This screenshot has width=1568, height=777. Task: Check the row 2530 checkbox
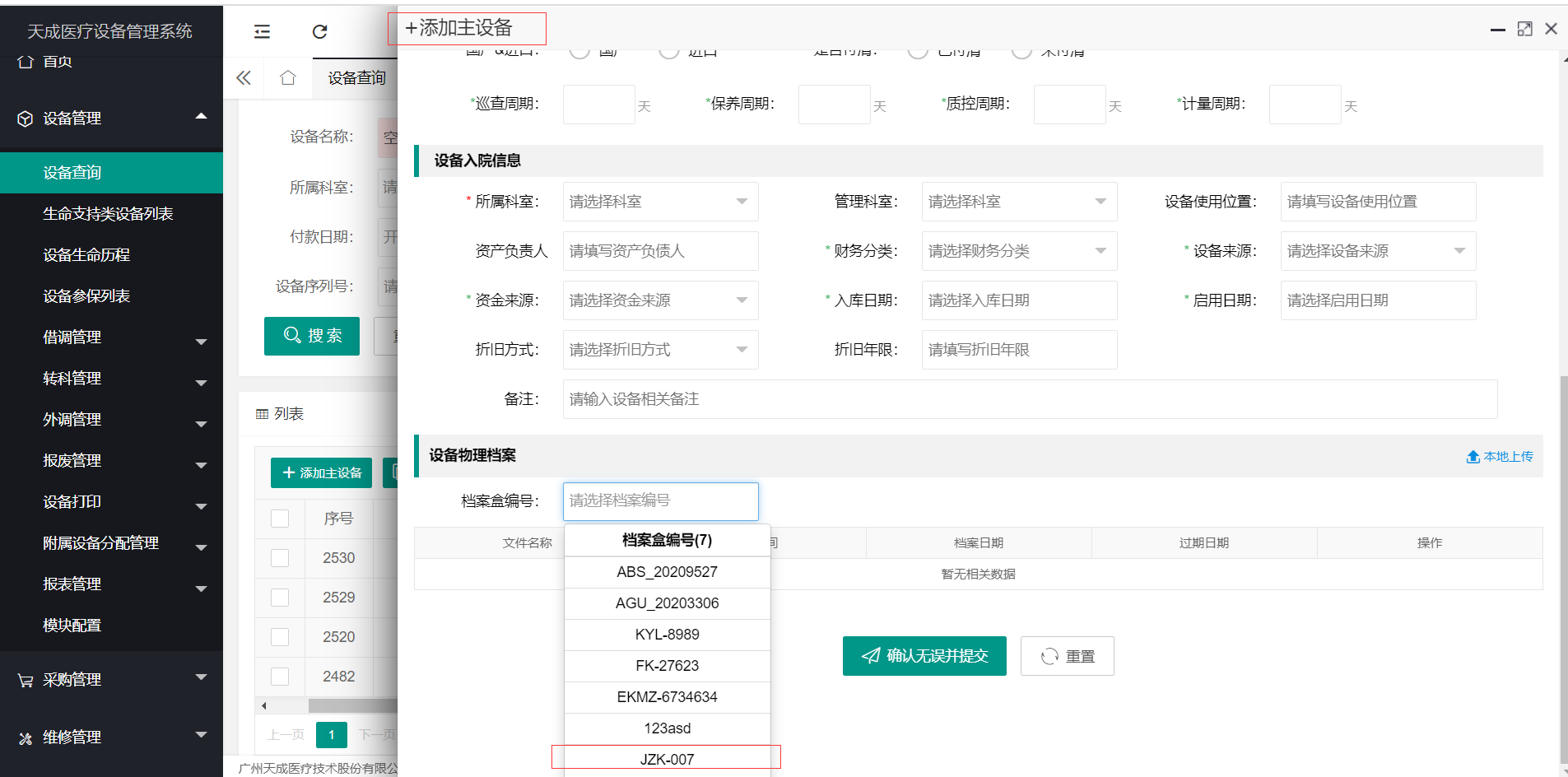click(x=280, y=558)
